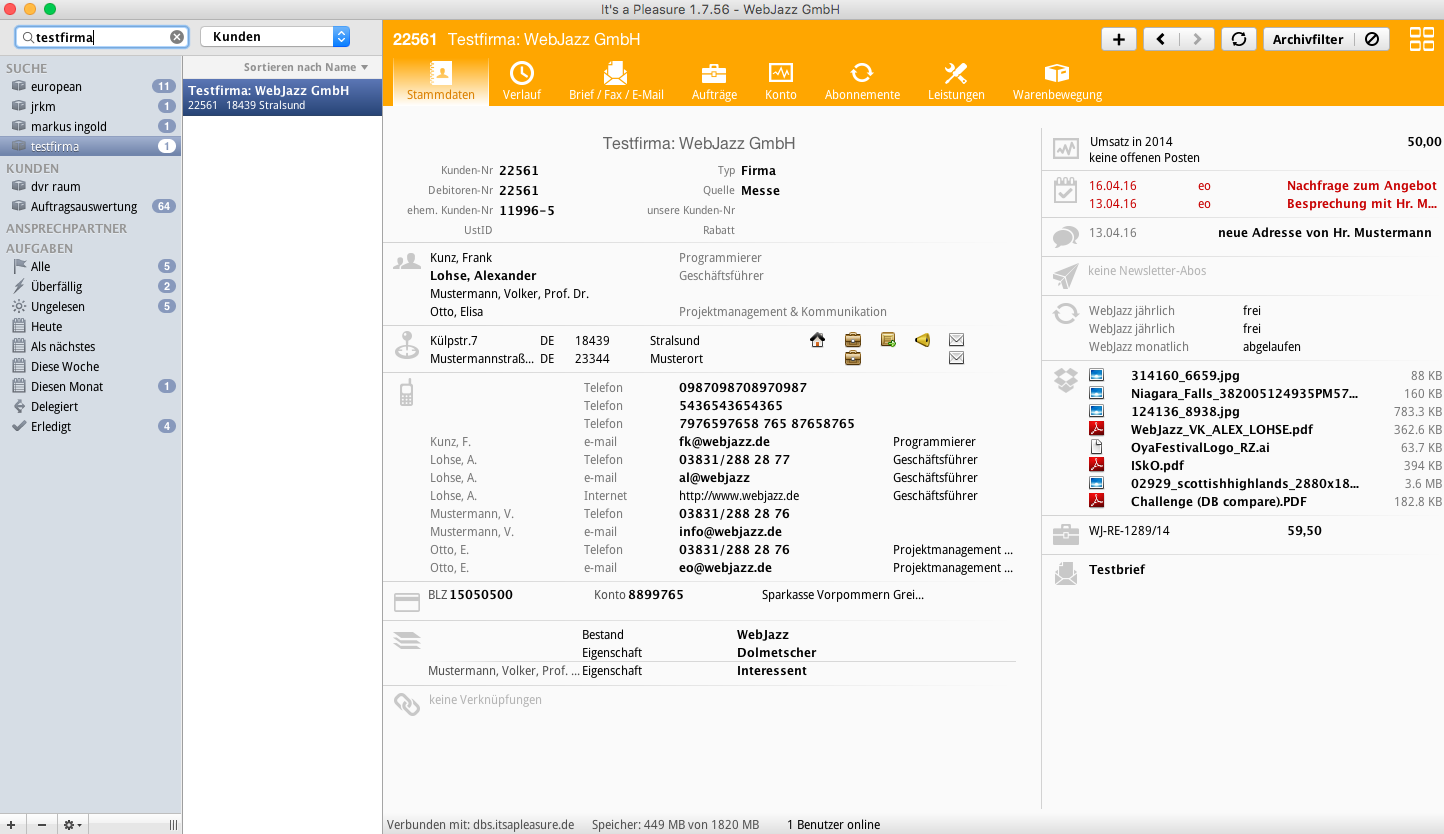The height and width of the screenshot is (834, 1444).
Task: Click the refresh icon button
Action: [x=1239, y=39]
